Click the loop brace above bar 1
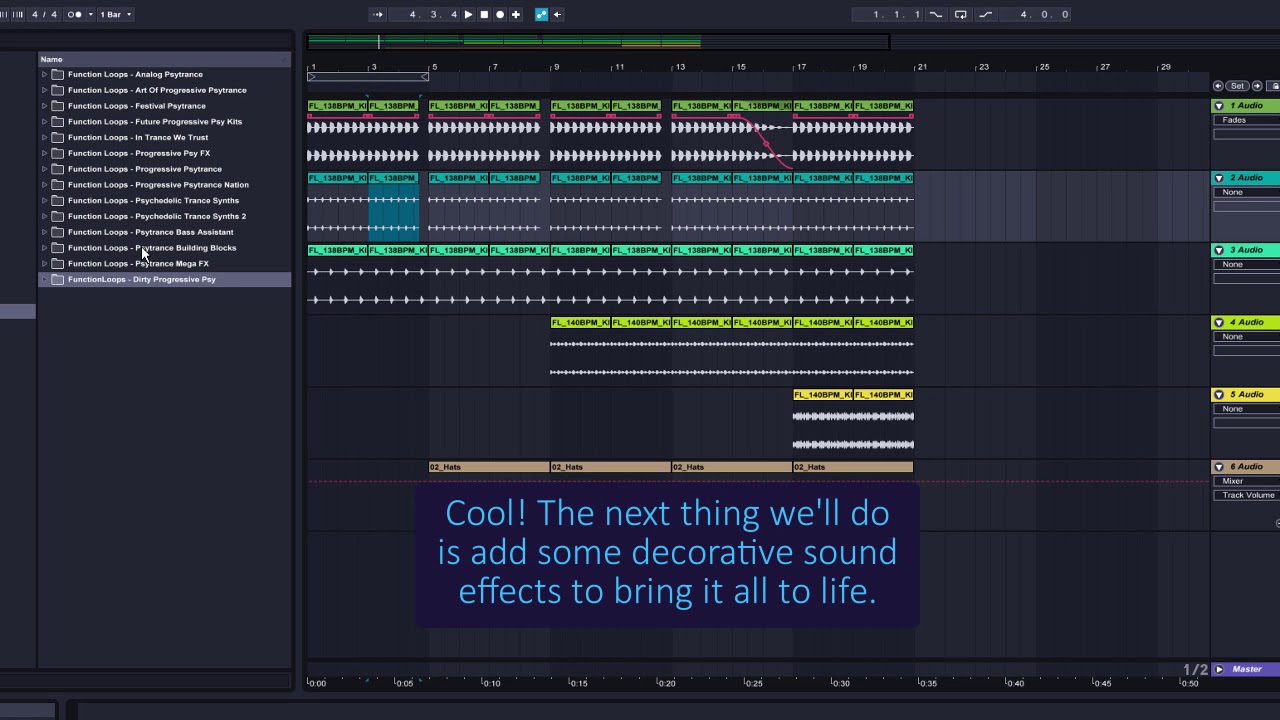This screenshot has width=1280, height=720. (368, 77)
